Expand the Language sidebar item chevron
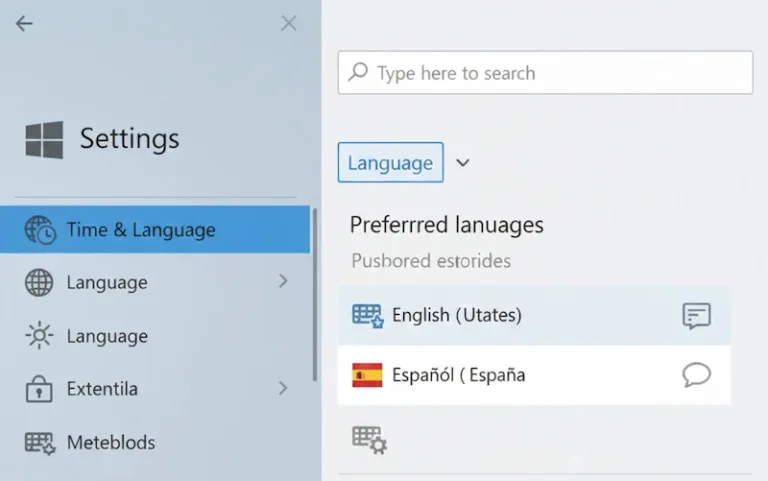Viewport: 768px width, 481px height. click(283, 282)
